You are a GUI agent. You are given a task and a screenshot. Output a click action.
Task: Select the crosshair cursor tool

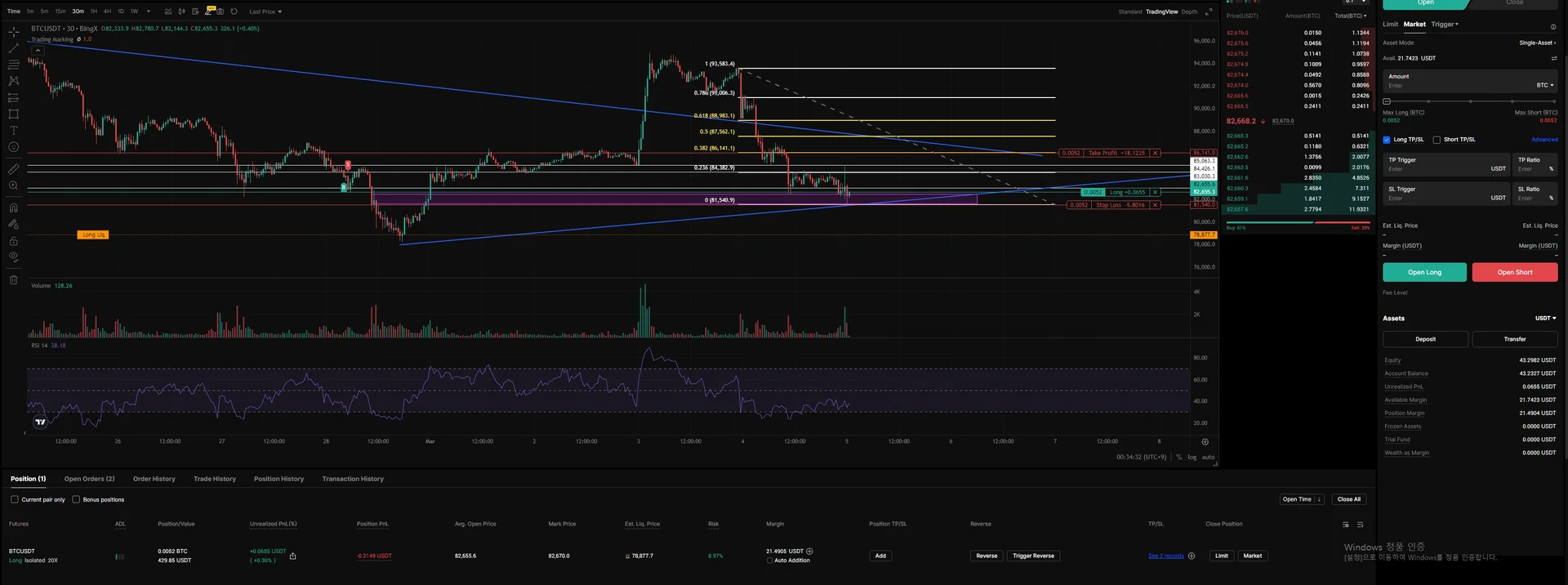(14, 32)
